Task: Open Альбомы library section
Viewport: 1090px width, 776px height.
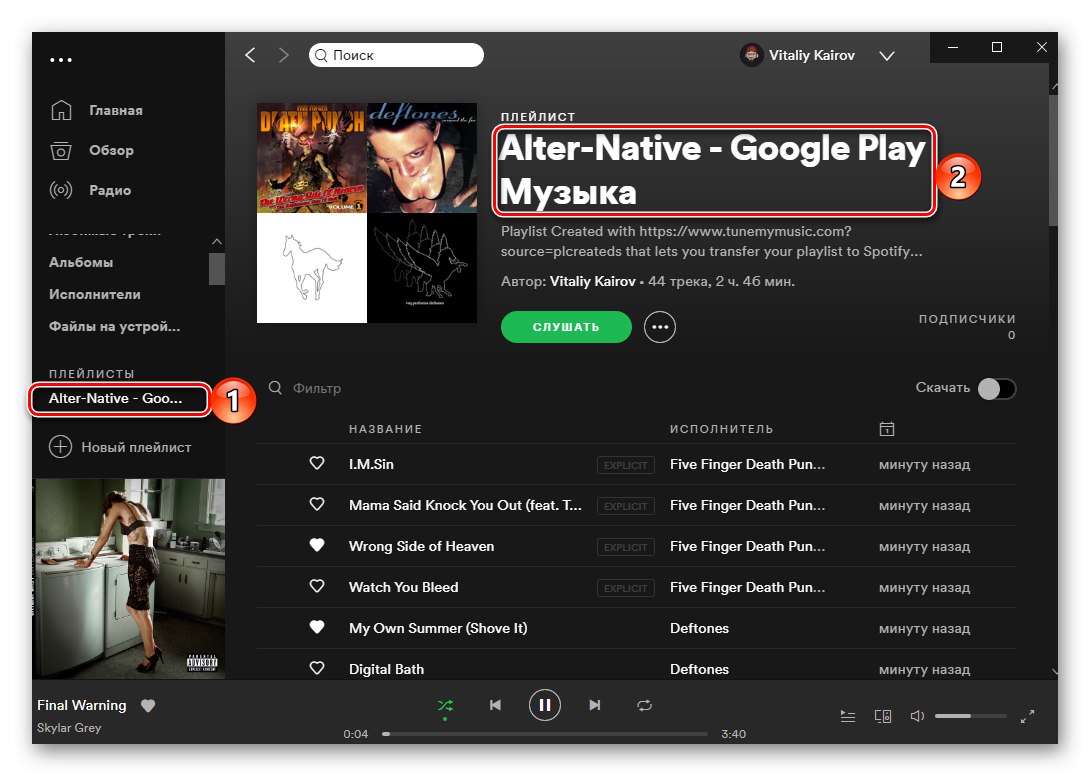Action: pyautogui.click(x=81, y=262)
